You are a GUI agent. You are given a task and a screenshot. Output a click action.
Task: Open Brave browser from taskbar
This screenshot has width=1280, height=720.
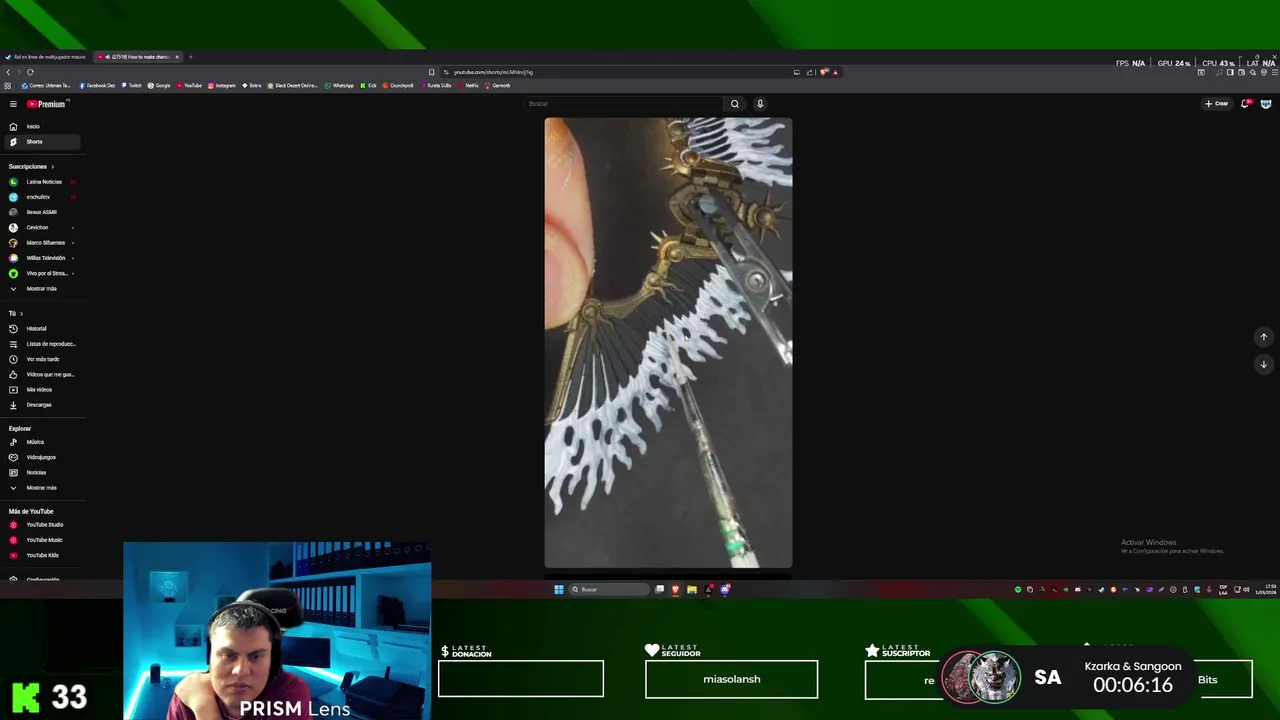coord(676,589)
